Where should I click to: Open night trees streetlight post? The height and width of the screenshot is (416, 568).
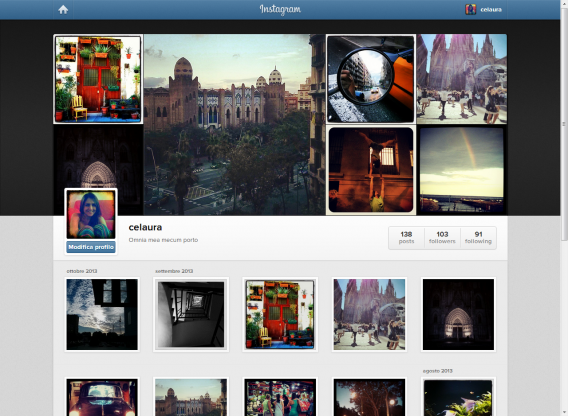pyautogui.click(x=369, y=397)
